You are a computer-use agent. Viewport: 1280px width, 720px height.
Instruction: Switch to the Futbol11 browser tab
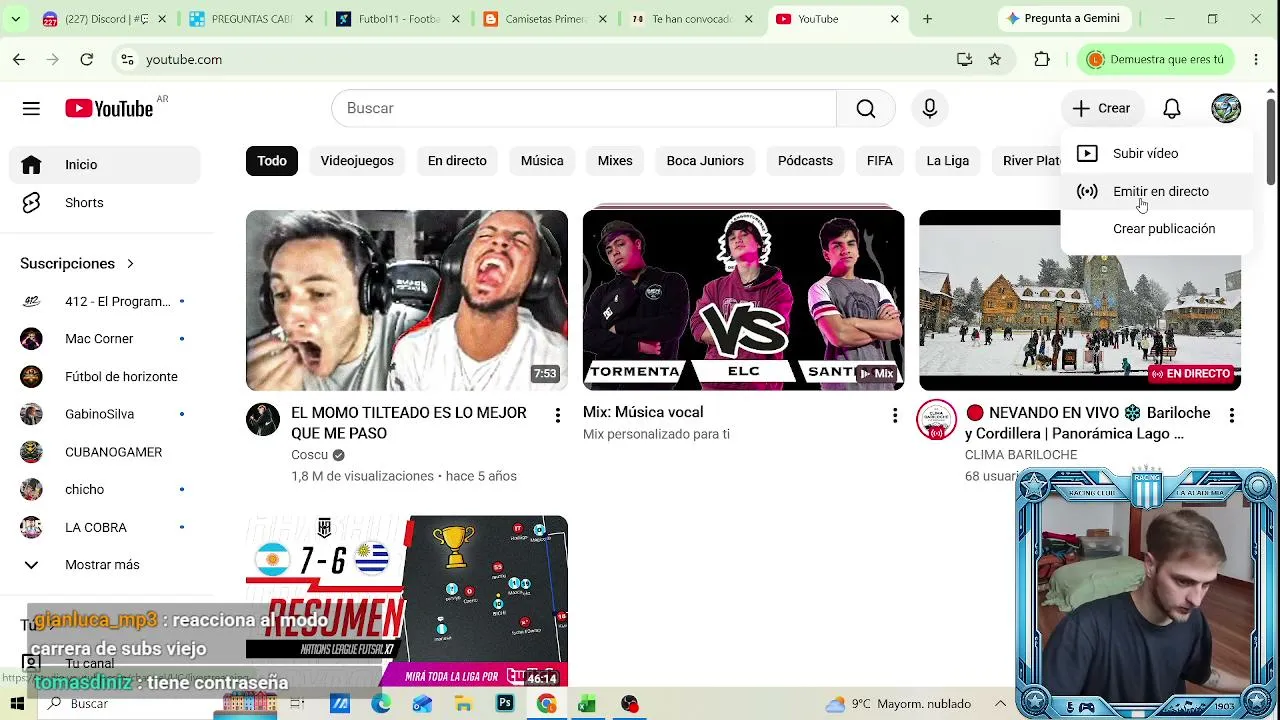pyautogui.click(x=398, y=19)
